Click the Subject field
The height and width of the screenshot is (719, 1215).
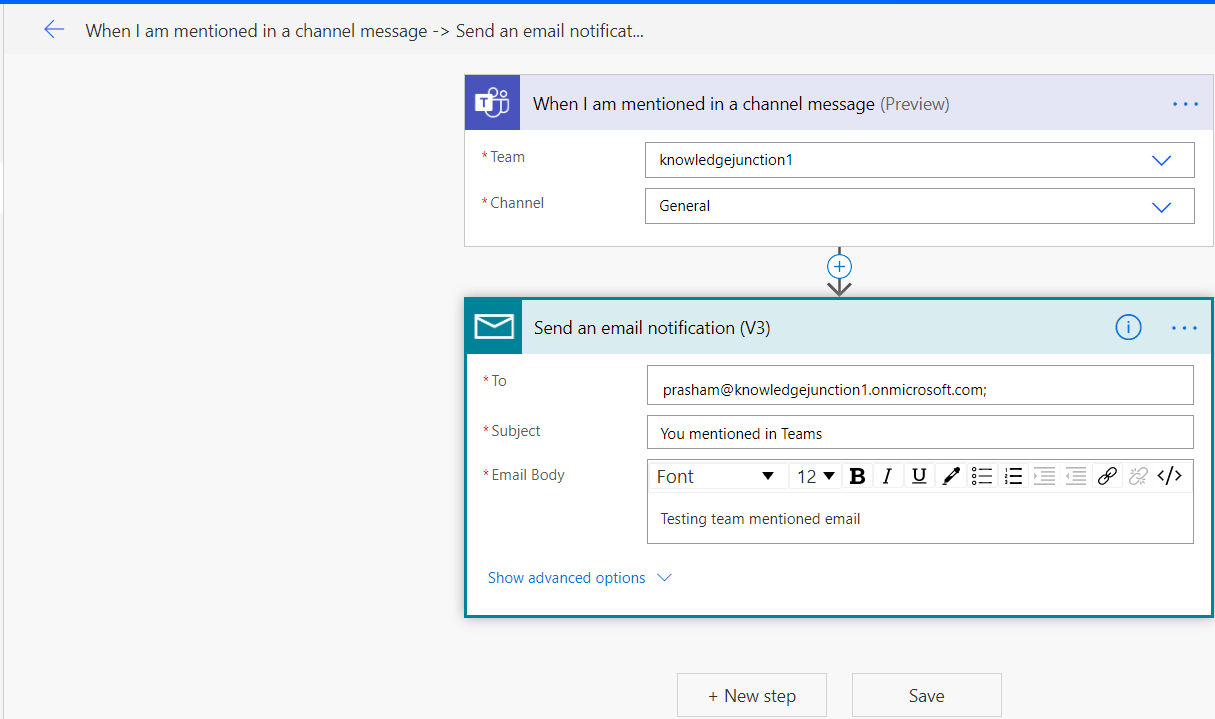coord(920,432)
